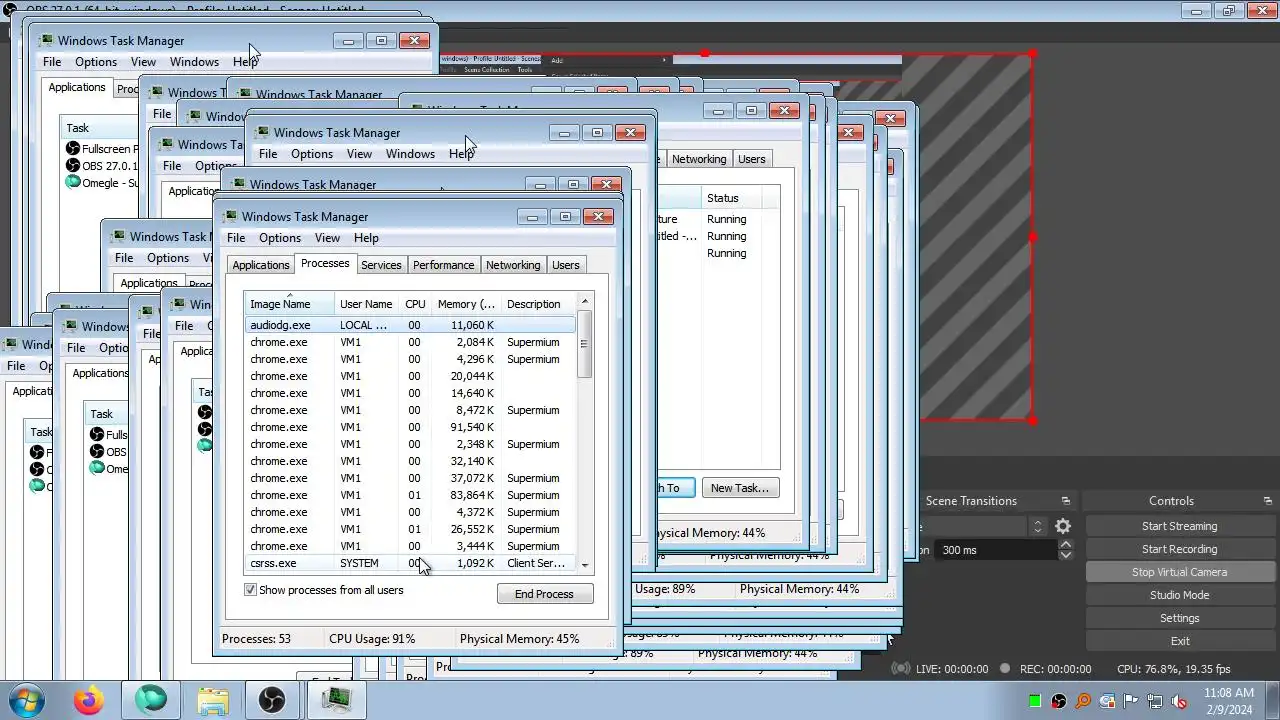The width and height of the screenshot is (1280, 720).
Task: Click the Show desktop strip beside the clock
Action: click(1273, 700)
